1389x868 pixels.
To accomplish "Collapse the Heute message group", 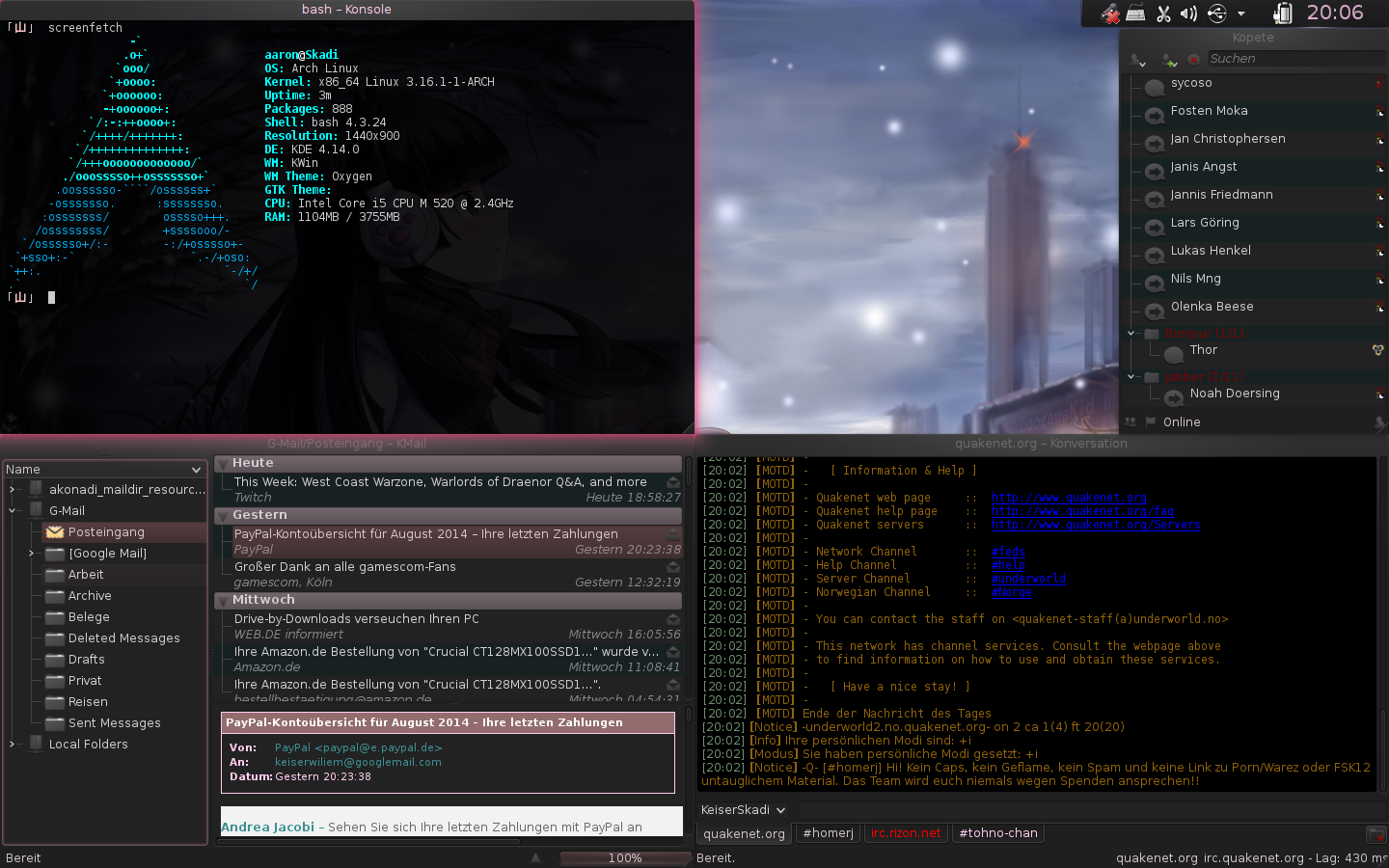I will (223, 464).
